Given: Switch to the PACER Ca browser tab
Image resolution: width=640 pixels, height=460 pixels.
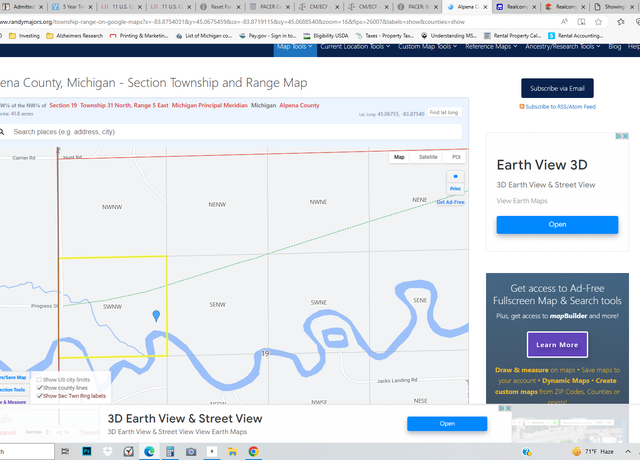Looking at the screenshot, I should (269, 7).
